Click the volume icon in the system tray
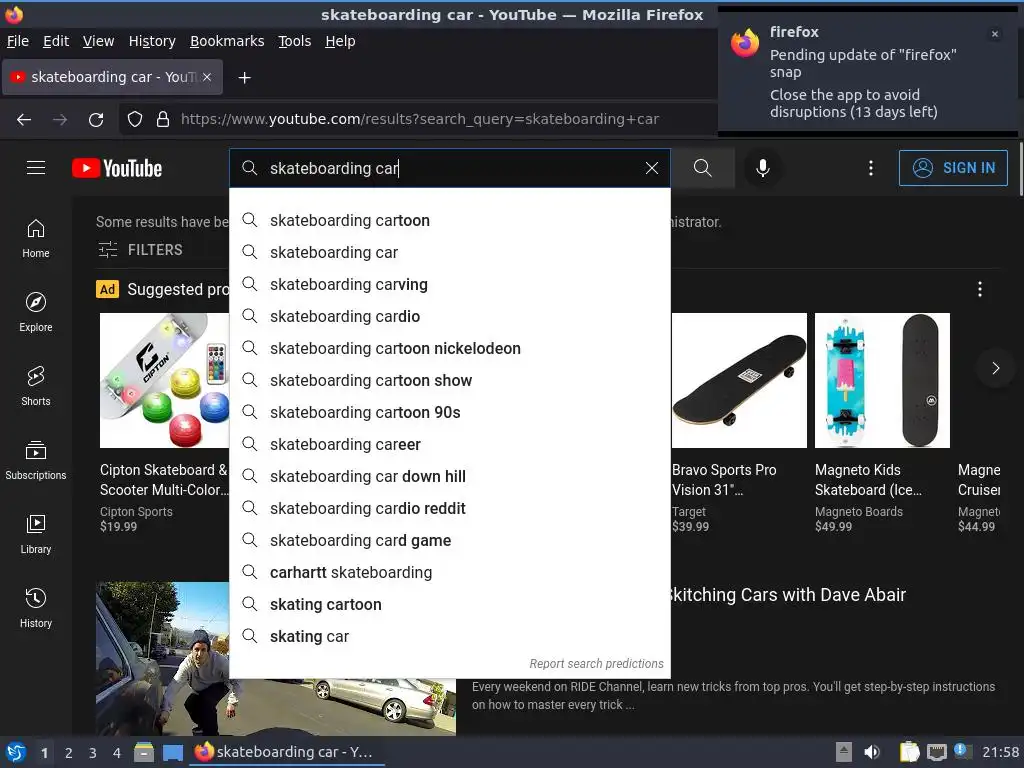1024x768 pixels. pos(872,752)
